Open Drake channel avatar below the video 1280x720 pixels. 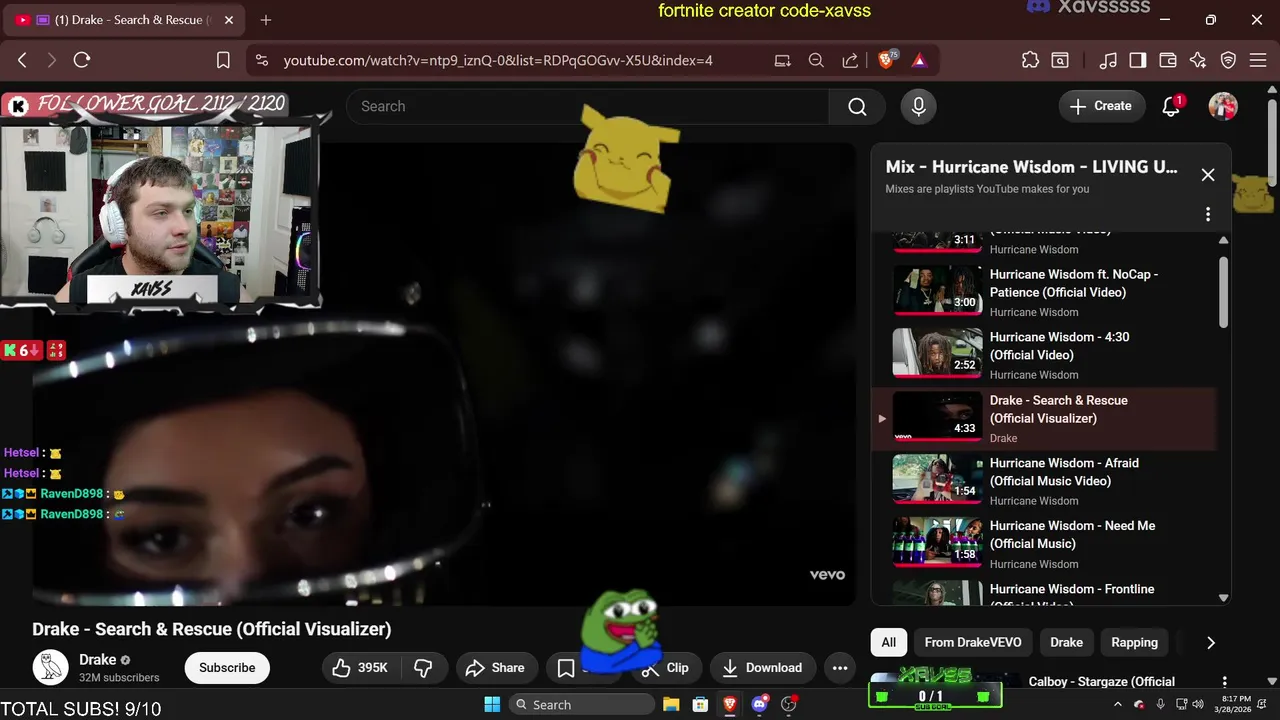point(50,667)
